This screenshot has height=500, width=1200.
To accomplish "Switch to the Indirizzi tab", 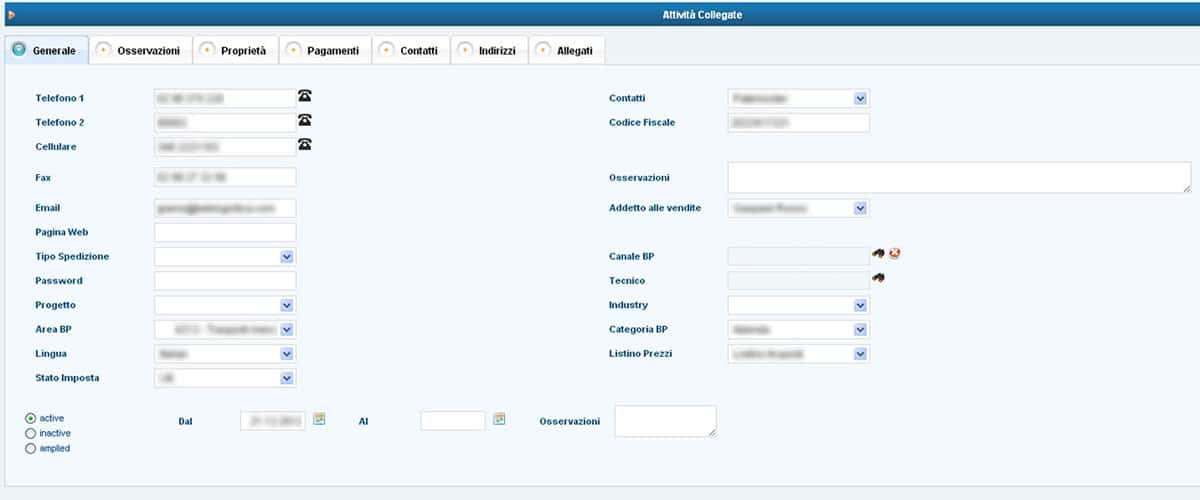I will tap(489, 51).
